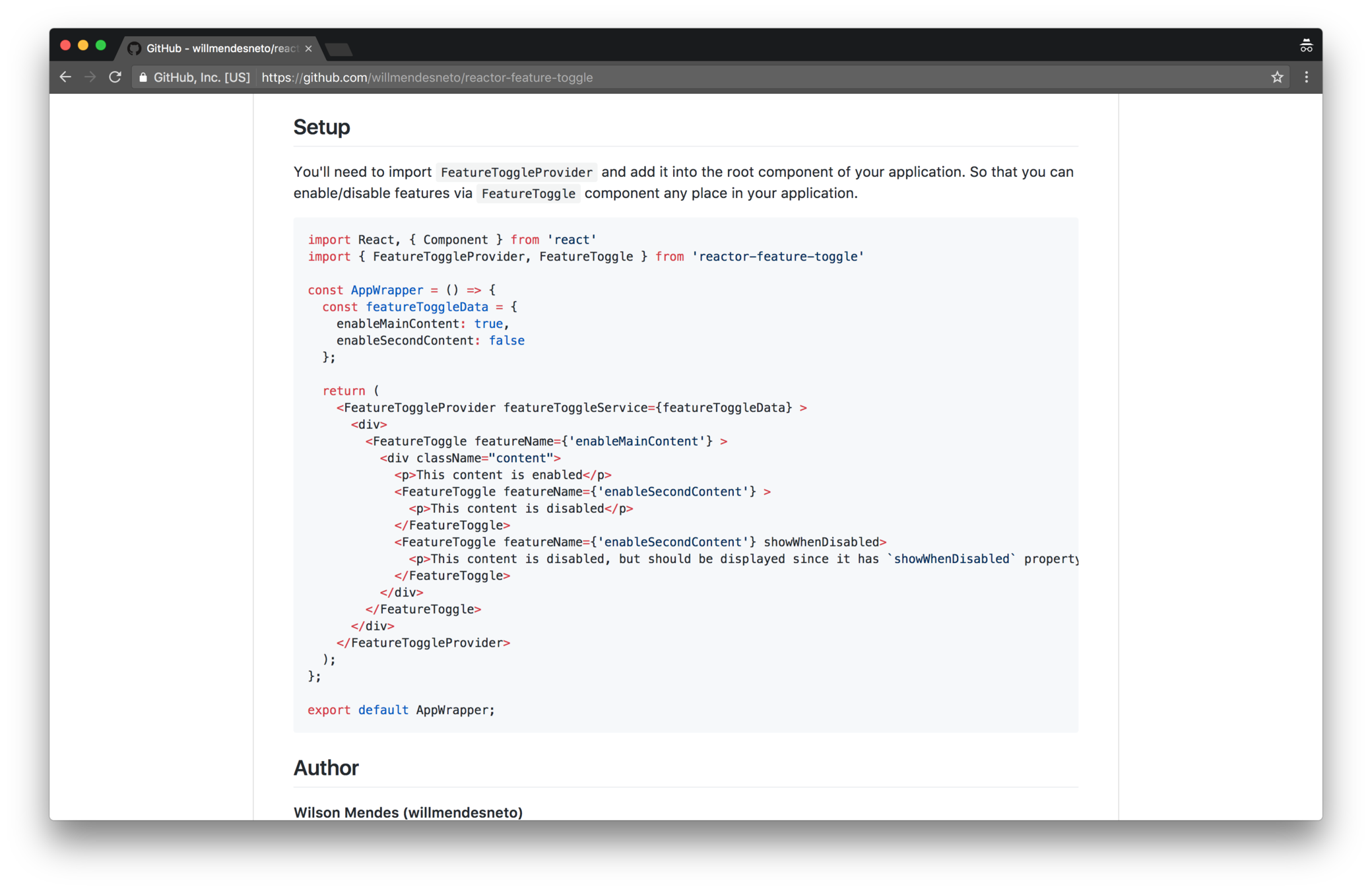
Task: Close the GitHub willmendesneto tab
Action: tap(308, 49)
